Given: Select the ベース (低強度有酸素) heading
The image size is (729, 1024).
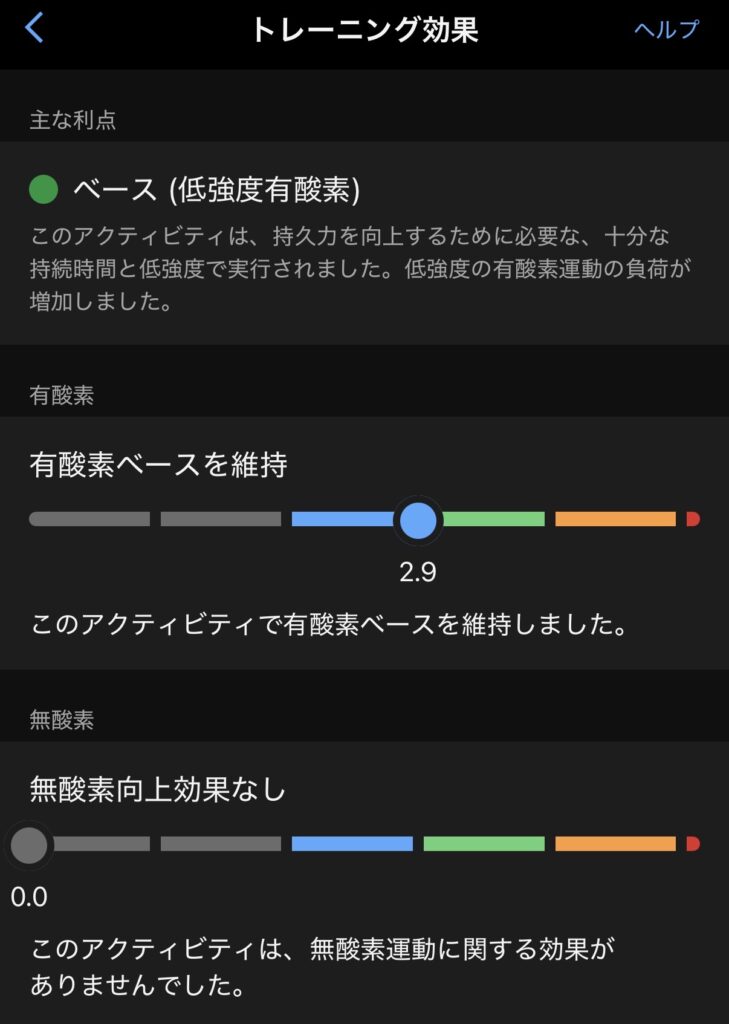Looking at the screenshot, I should 216,189.
